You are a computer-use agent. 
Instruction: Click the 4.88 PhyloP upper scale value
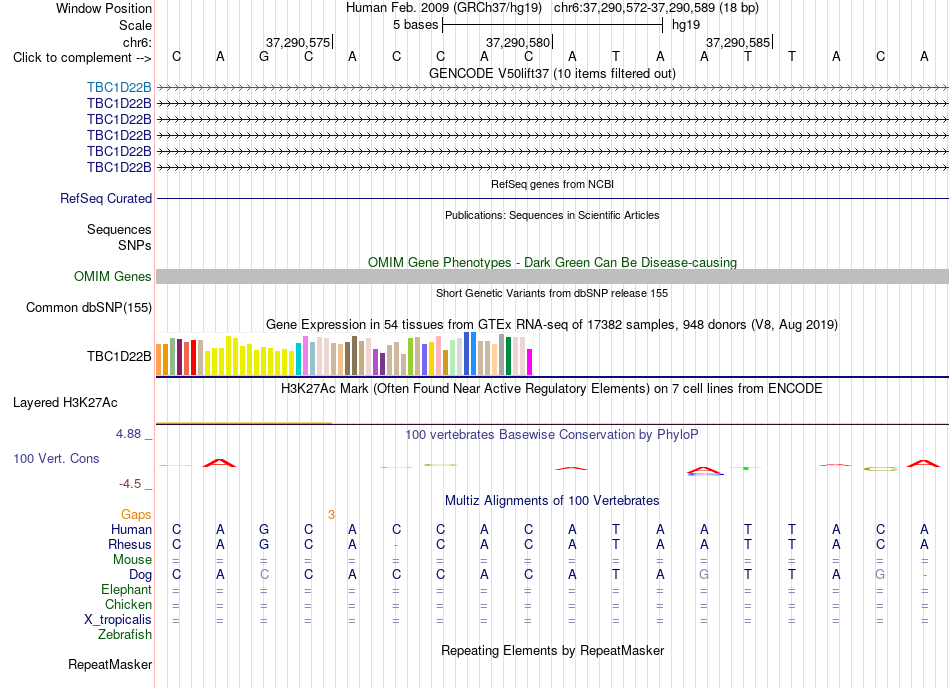coord(128,434)
